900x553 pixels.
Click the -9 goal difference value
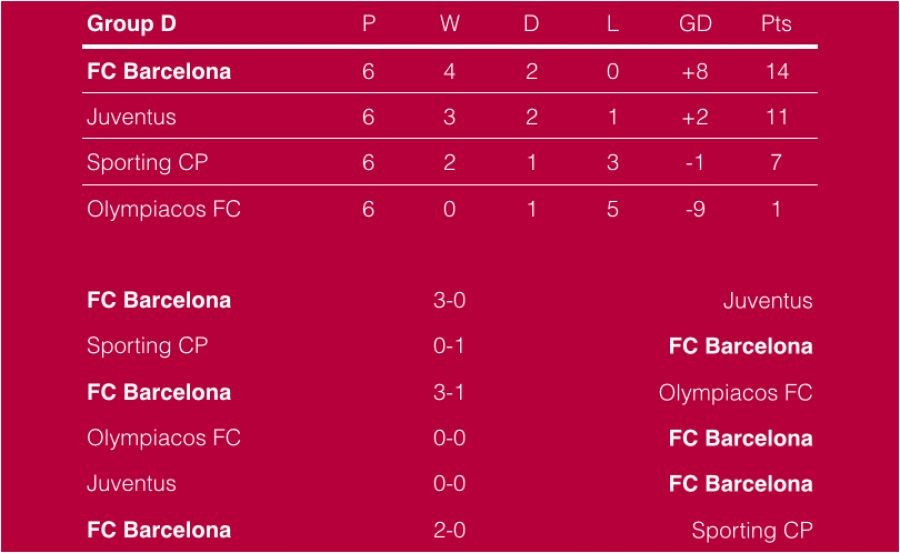[x=695, y=209]
